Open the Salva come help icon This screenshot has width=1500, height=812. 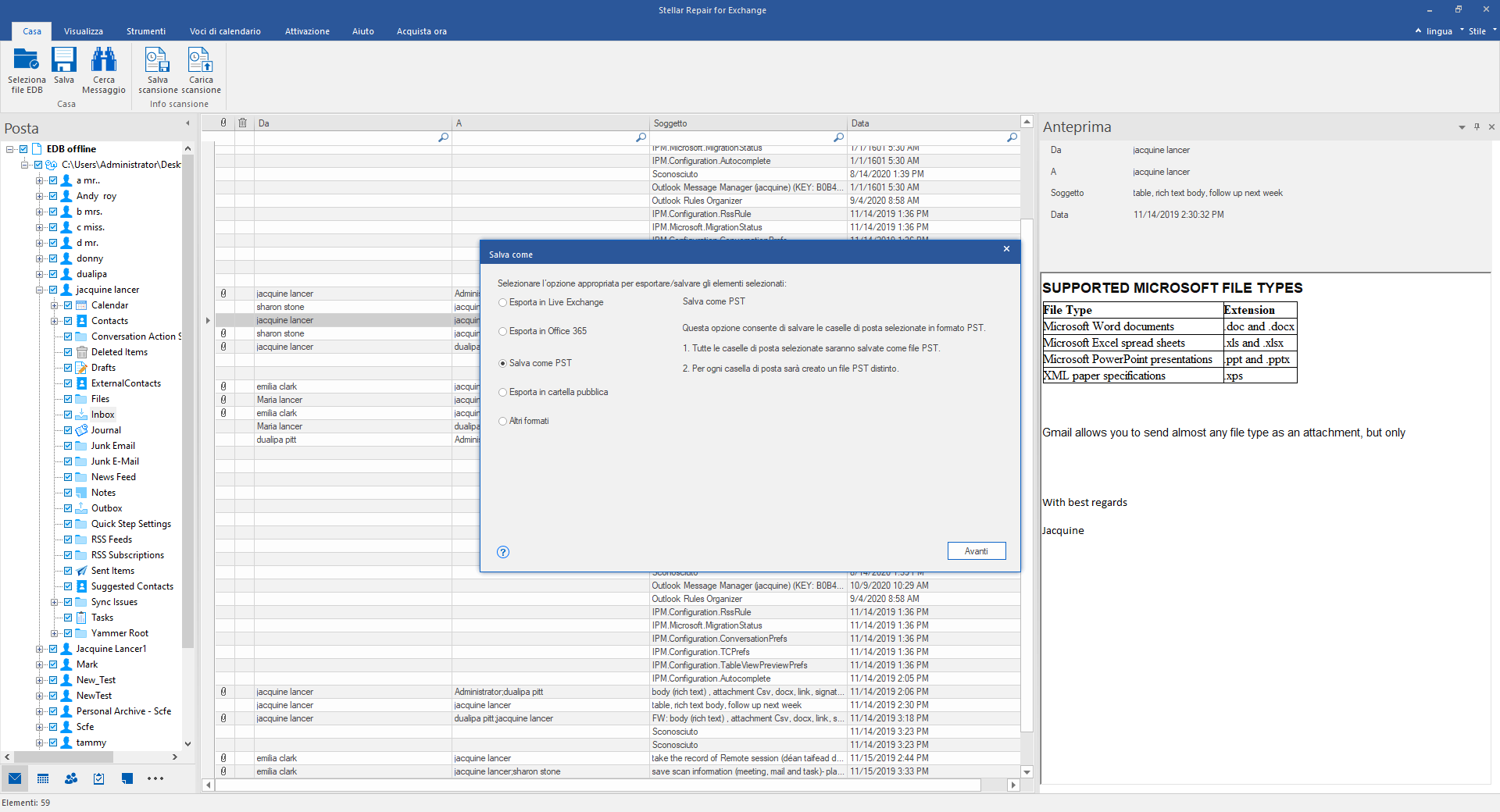(503, 552)
